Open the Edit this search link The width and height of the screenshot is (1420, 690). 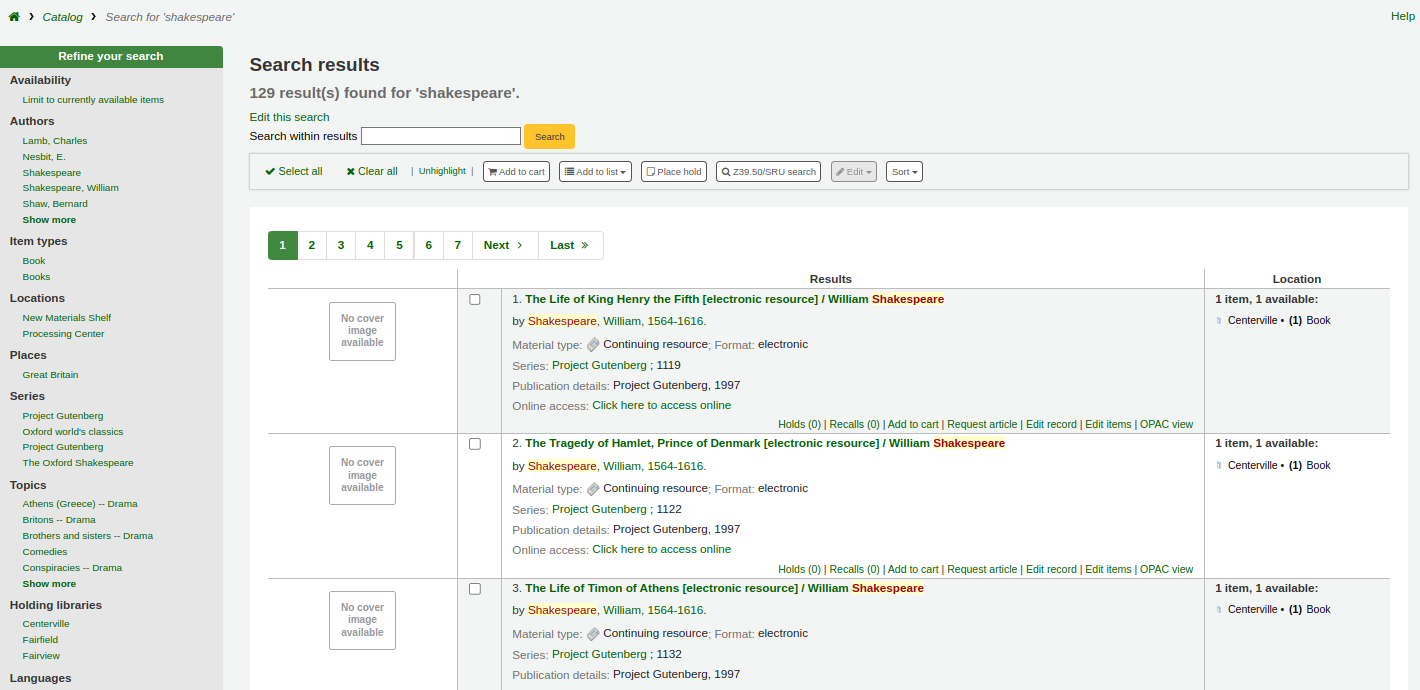click(x=289, y=117)
